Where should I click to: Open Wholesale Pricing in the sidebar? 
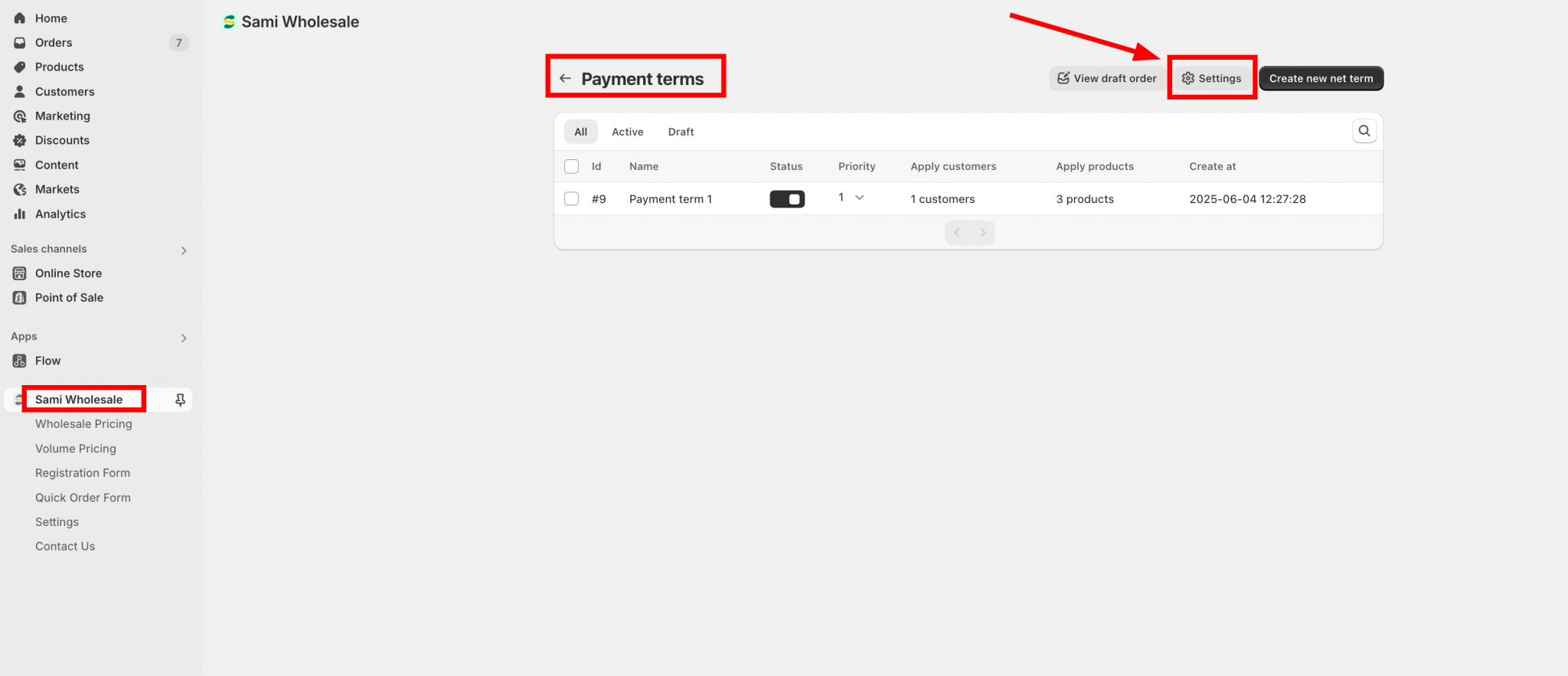[83, 424]
